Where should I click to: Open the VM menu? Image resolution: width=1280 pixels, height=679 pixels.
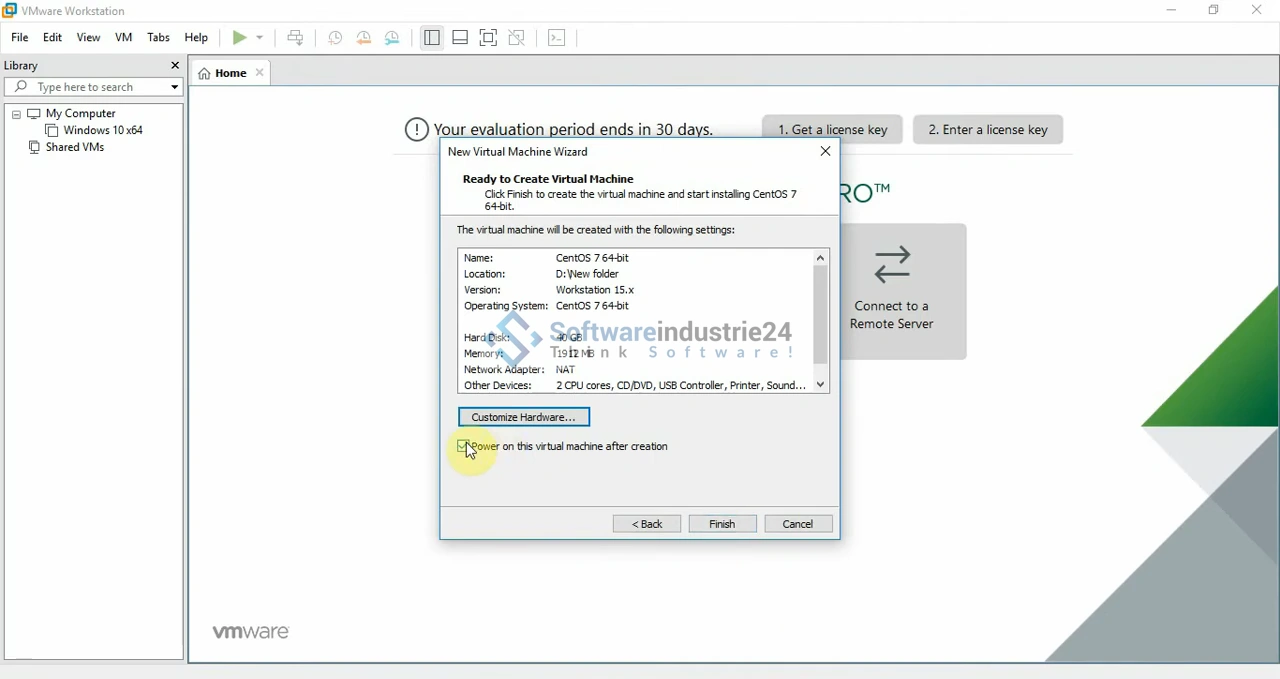coord(124,38)
